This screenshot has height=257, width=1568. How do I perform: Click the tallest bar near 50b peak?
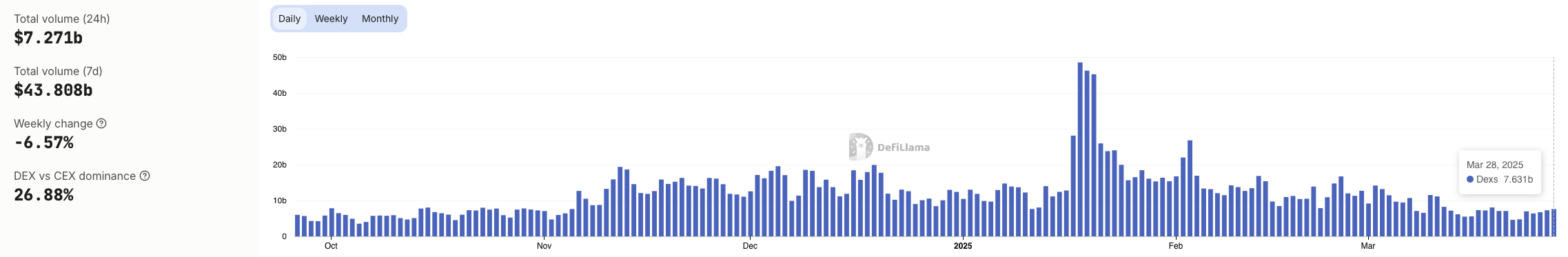click(1080, 150)
